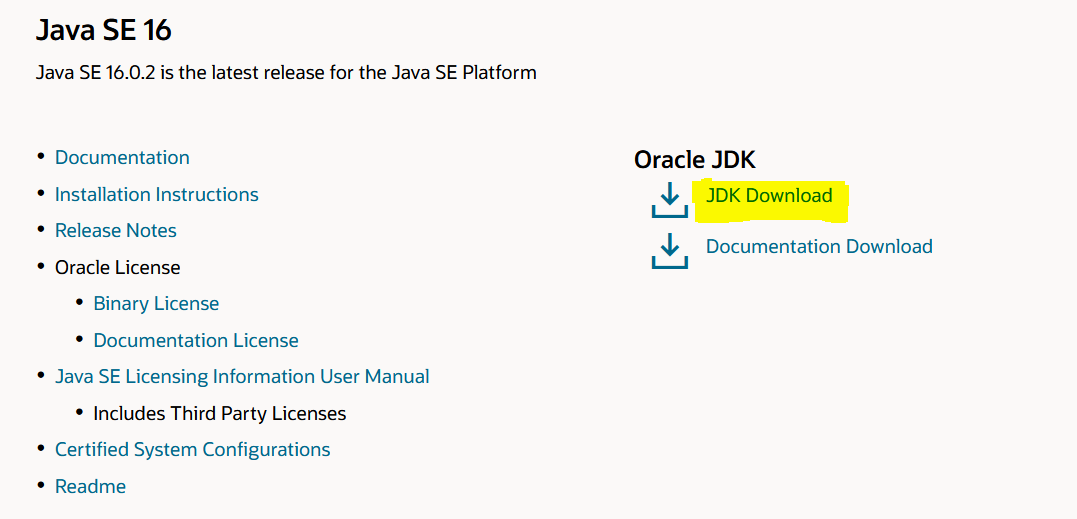This screenshot has width=1077, height=519.
Task: Open the Binary License link
Action: click(x=156, y=304)
